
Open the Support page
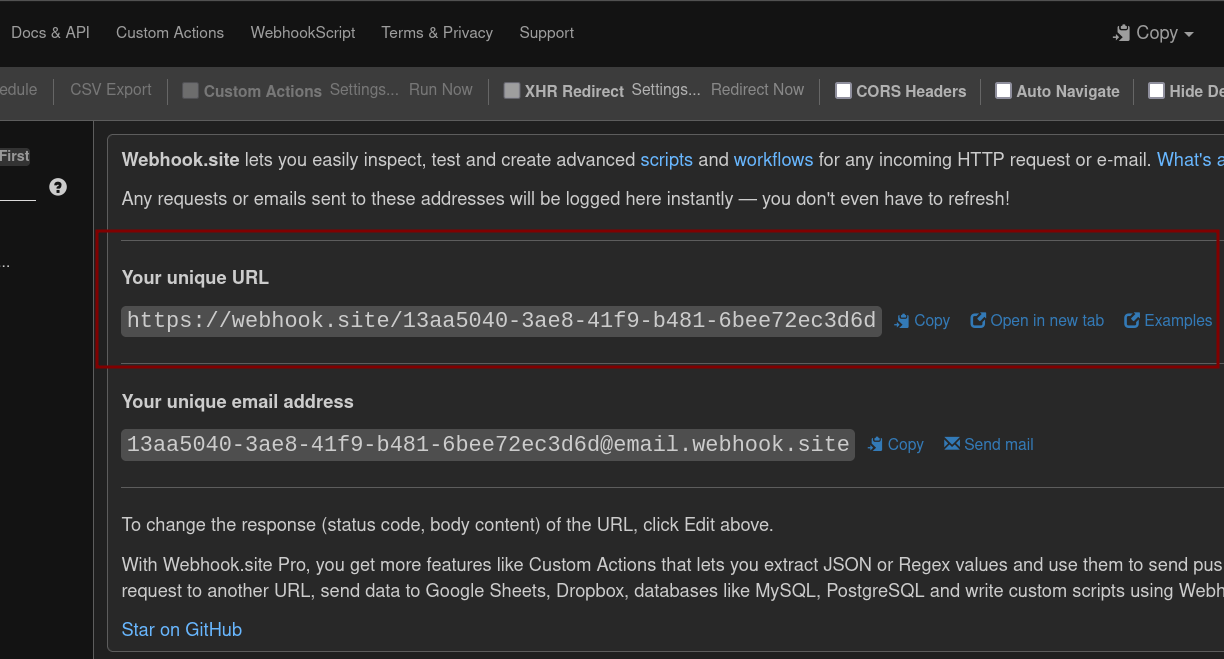(x=547, y=33)
